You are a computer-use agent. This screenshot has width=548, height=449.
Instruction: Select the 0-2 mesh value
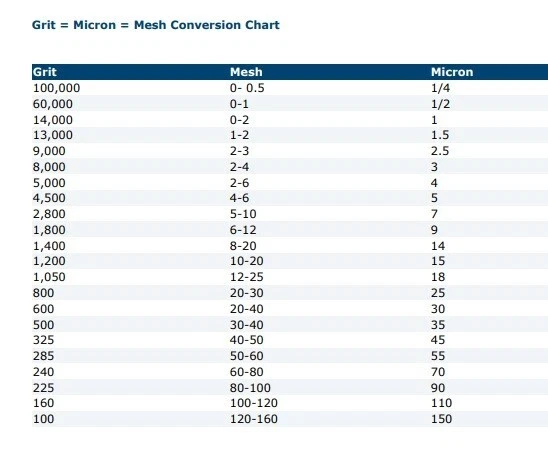239,120
